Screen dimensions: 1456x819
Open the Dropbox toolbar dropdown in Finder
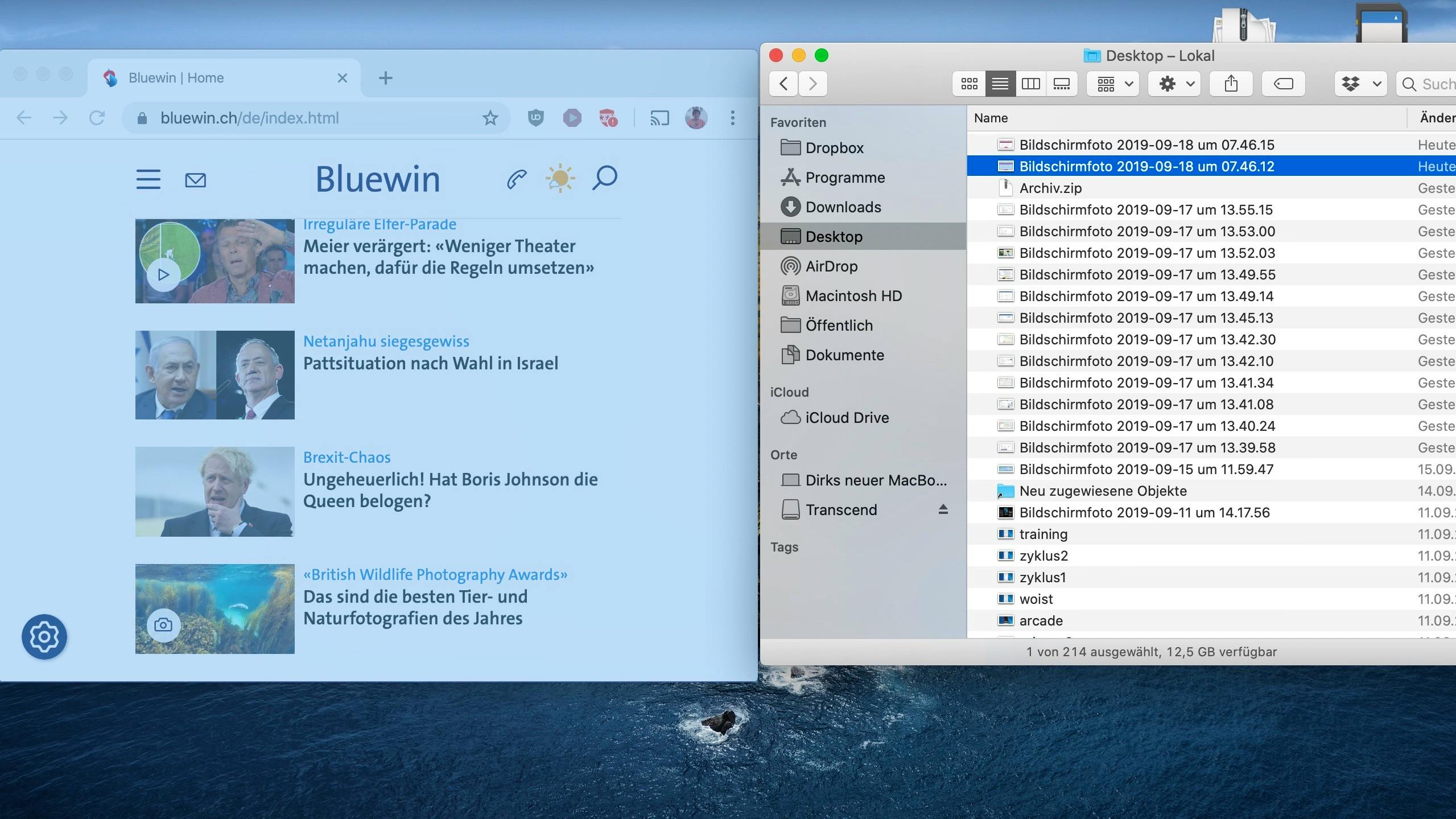[1360, 84]
